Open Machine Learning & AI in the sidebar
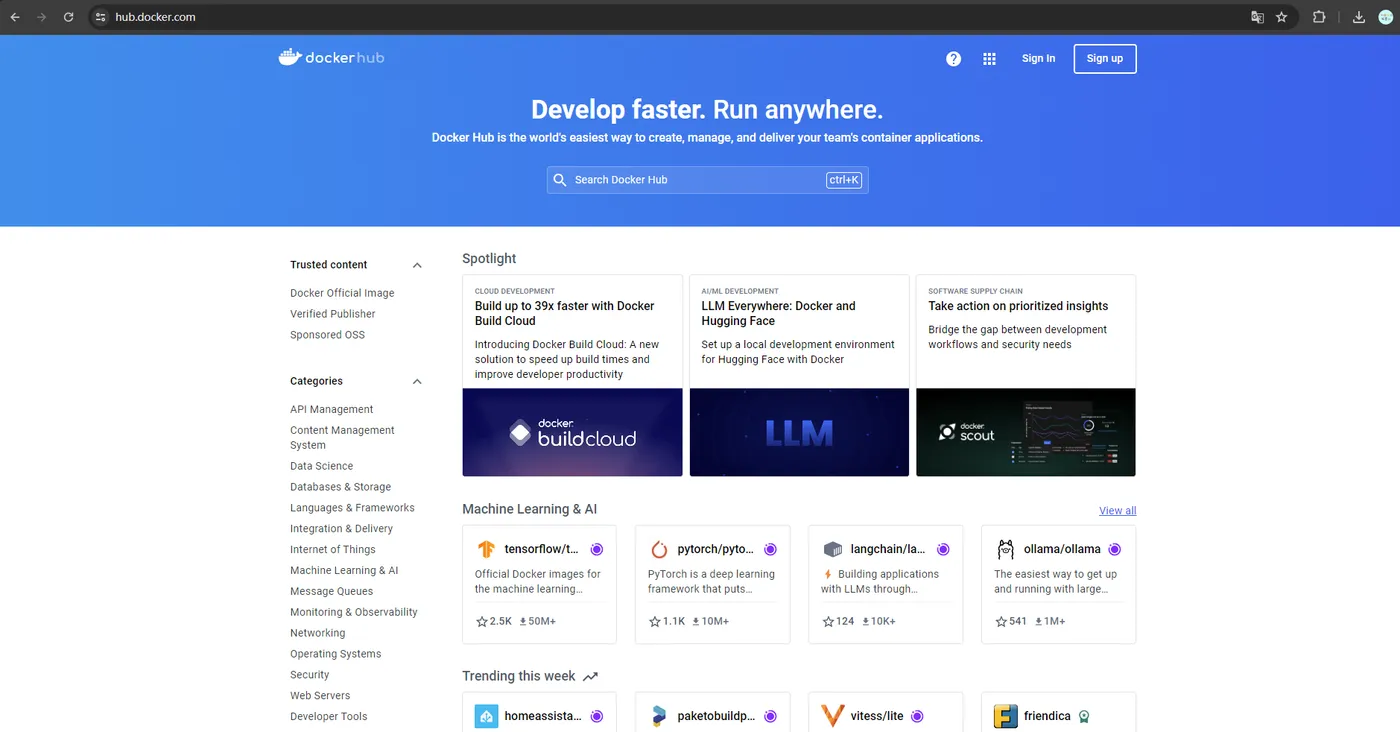Screen dimensions: 1400x732 pos(344,571)
